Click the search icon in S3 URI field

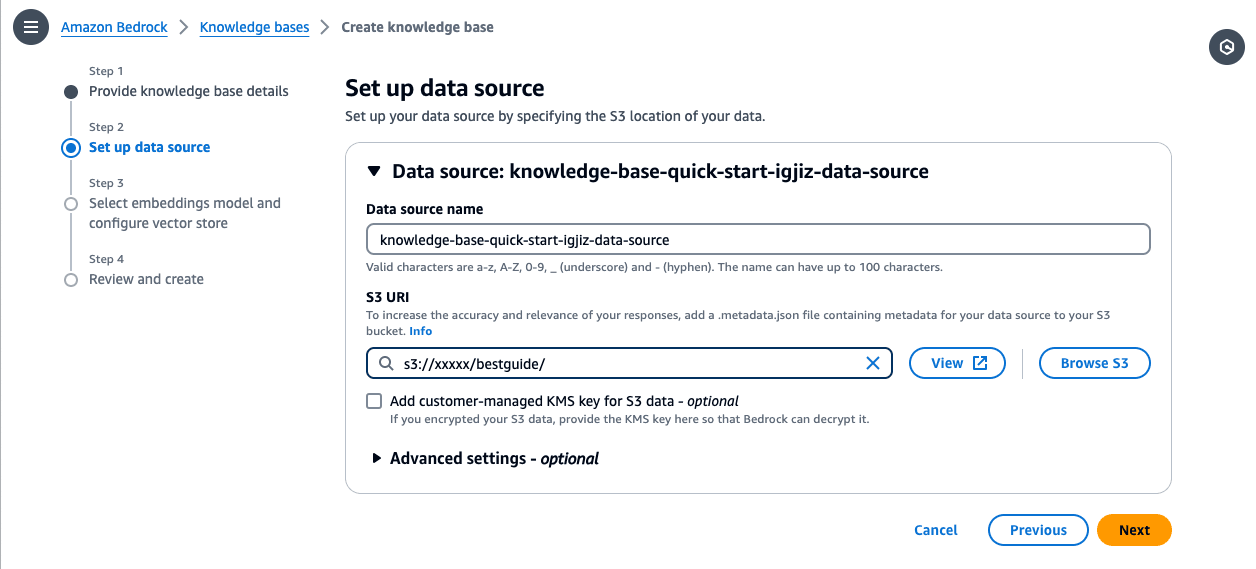click(x=386, y=364)
